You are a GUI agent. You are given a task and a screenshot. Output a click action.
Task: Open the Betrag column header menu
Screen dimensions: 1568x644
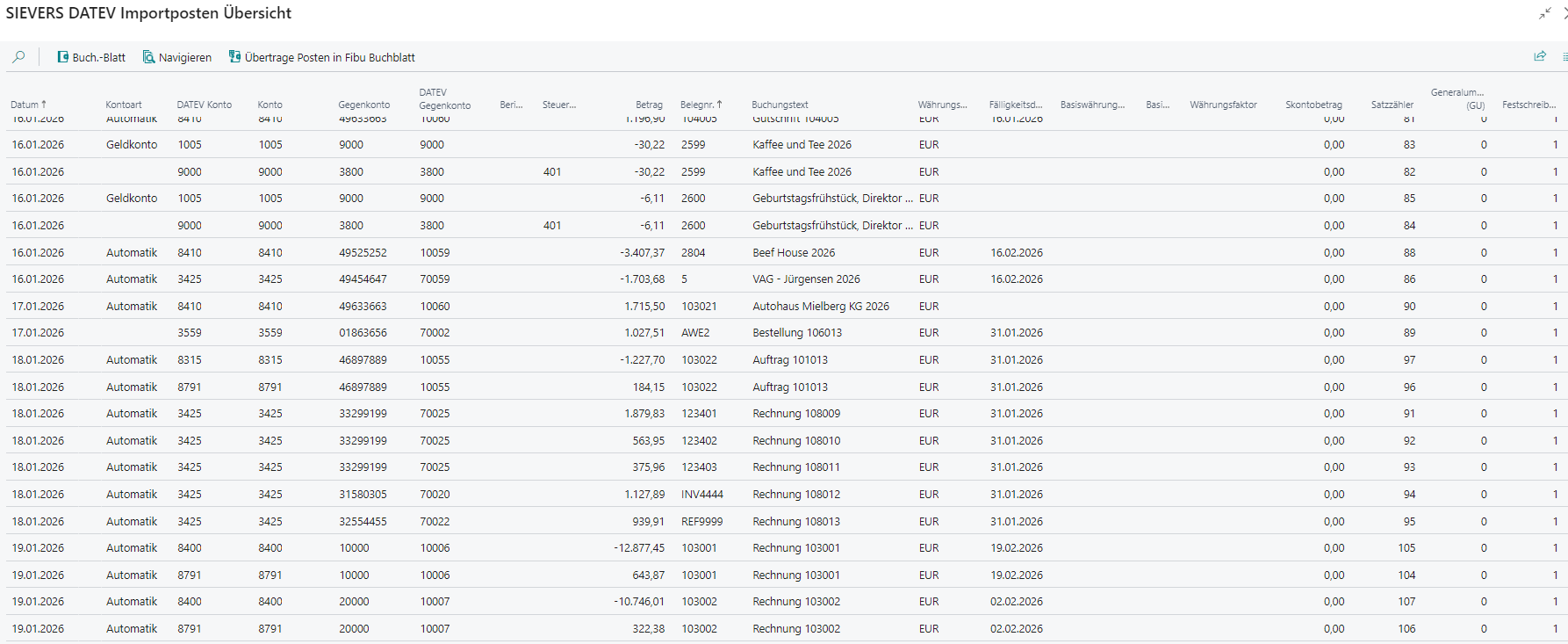pos(649,105)
